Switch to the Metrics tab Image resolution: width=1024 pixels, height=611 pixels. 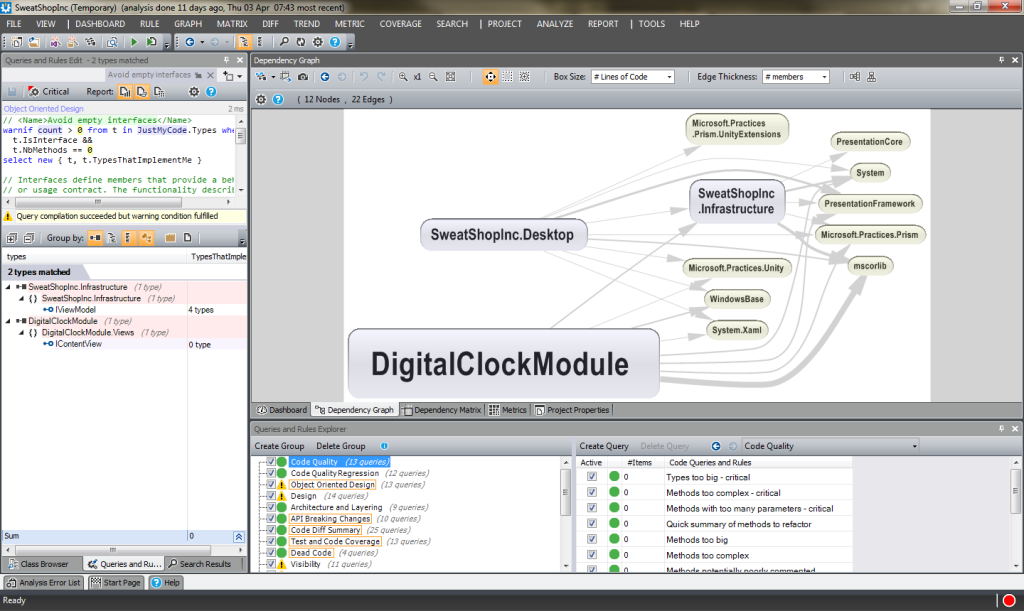click(507, 410)
